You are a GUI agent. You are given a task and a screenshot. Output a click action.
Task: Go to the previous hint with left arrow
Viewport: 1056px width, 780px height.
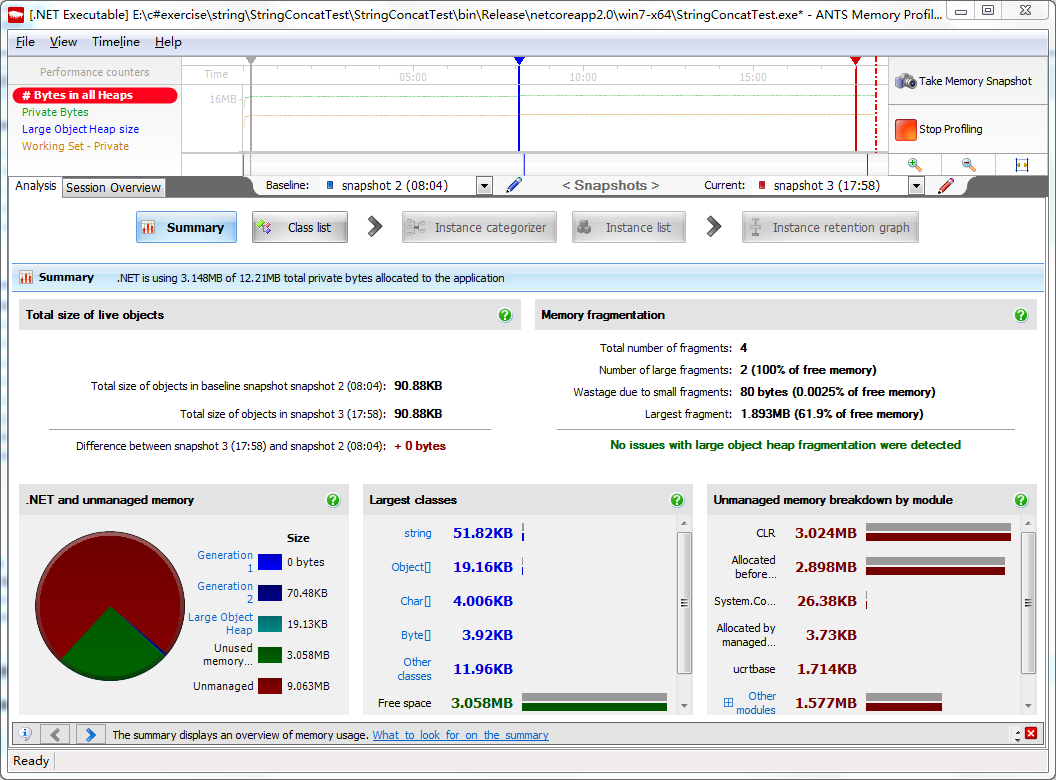click(x=56, y=734)
